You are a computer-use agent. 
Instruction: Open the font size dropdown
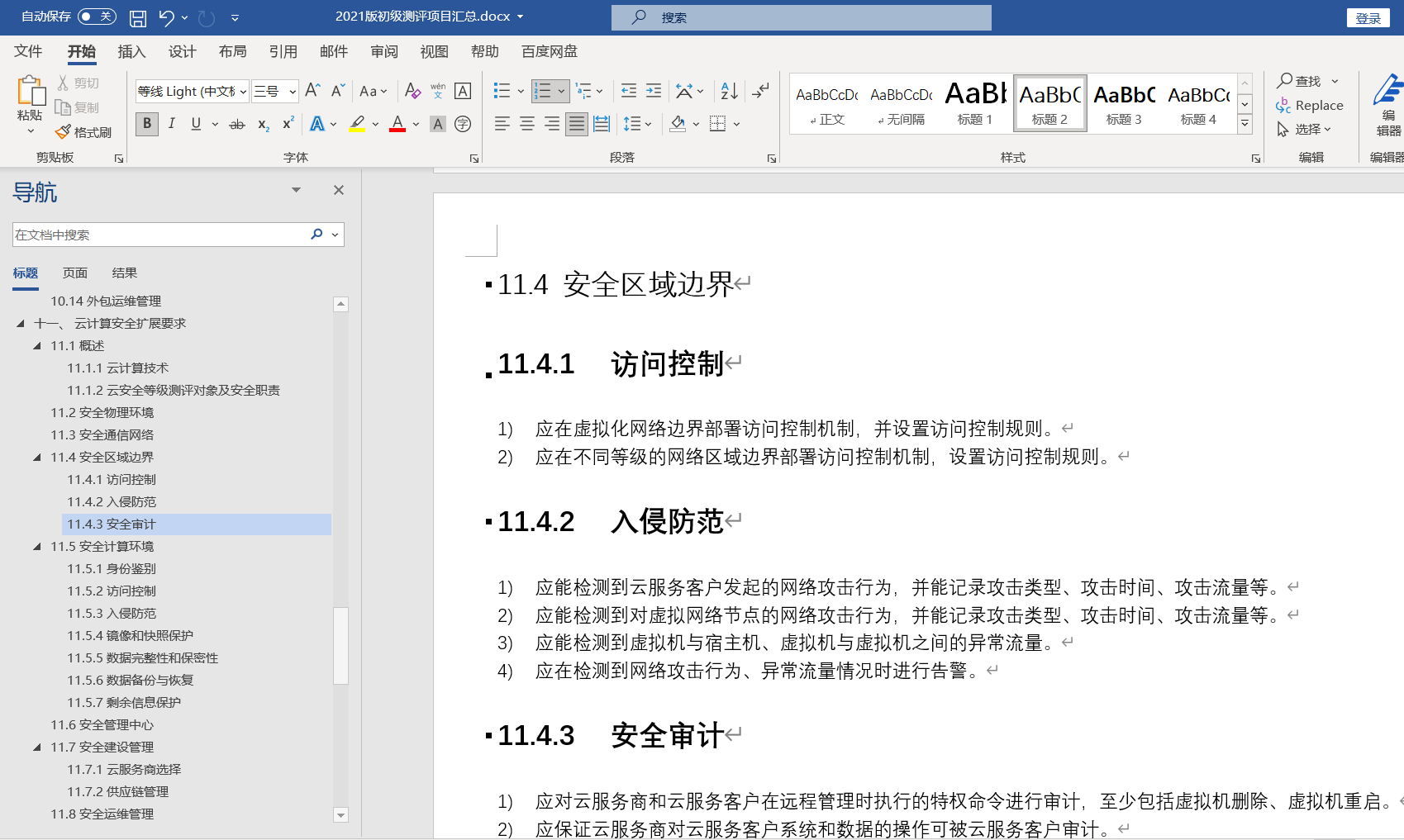point(292,91)
